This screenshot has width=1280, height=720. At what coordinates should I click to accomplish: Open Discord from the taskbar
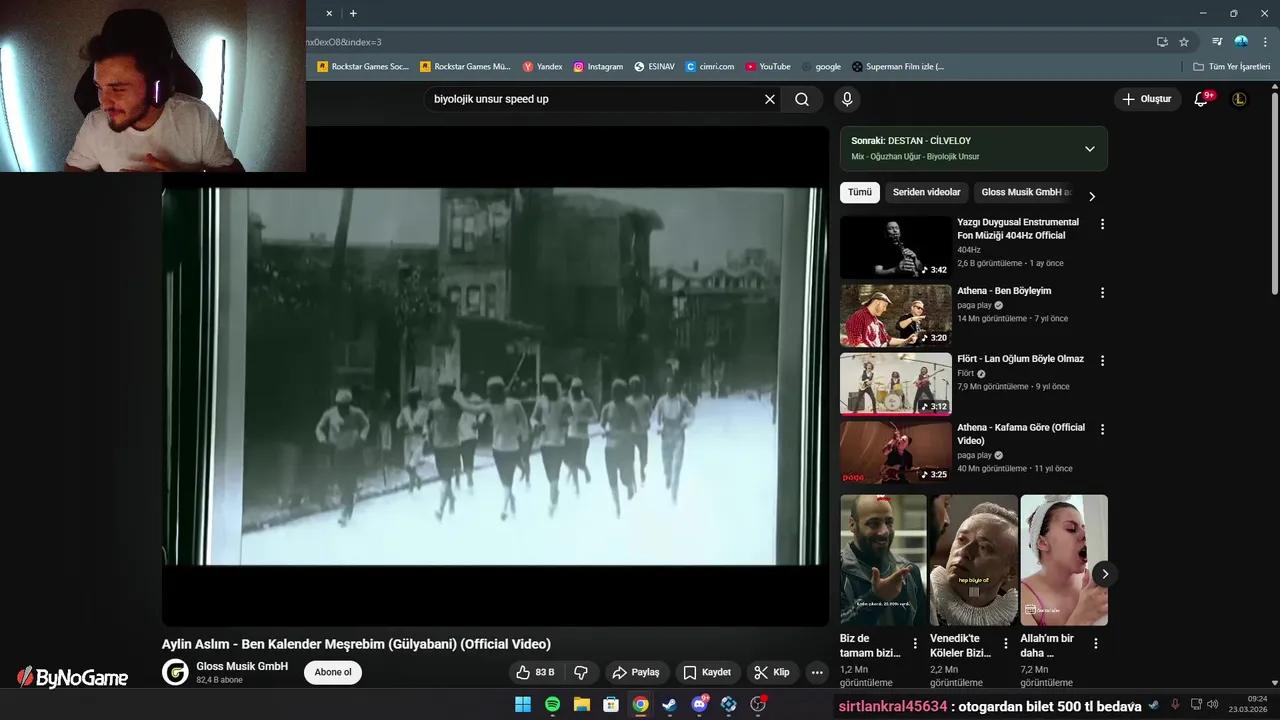tap(699, 705)
